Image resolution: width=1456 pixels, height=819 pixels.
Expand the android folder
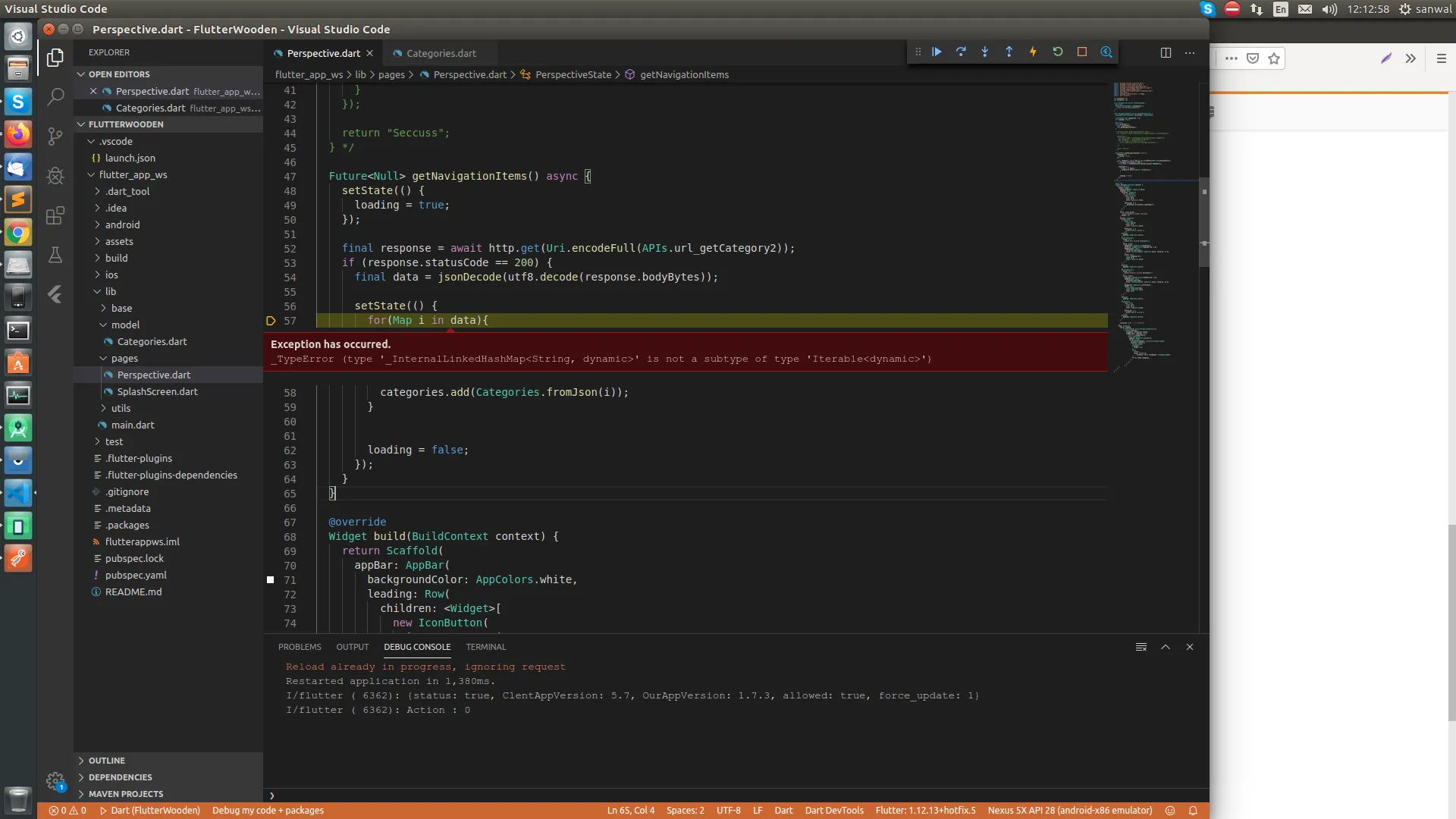[x=122, y=225]
